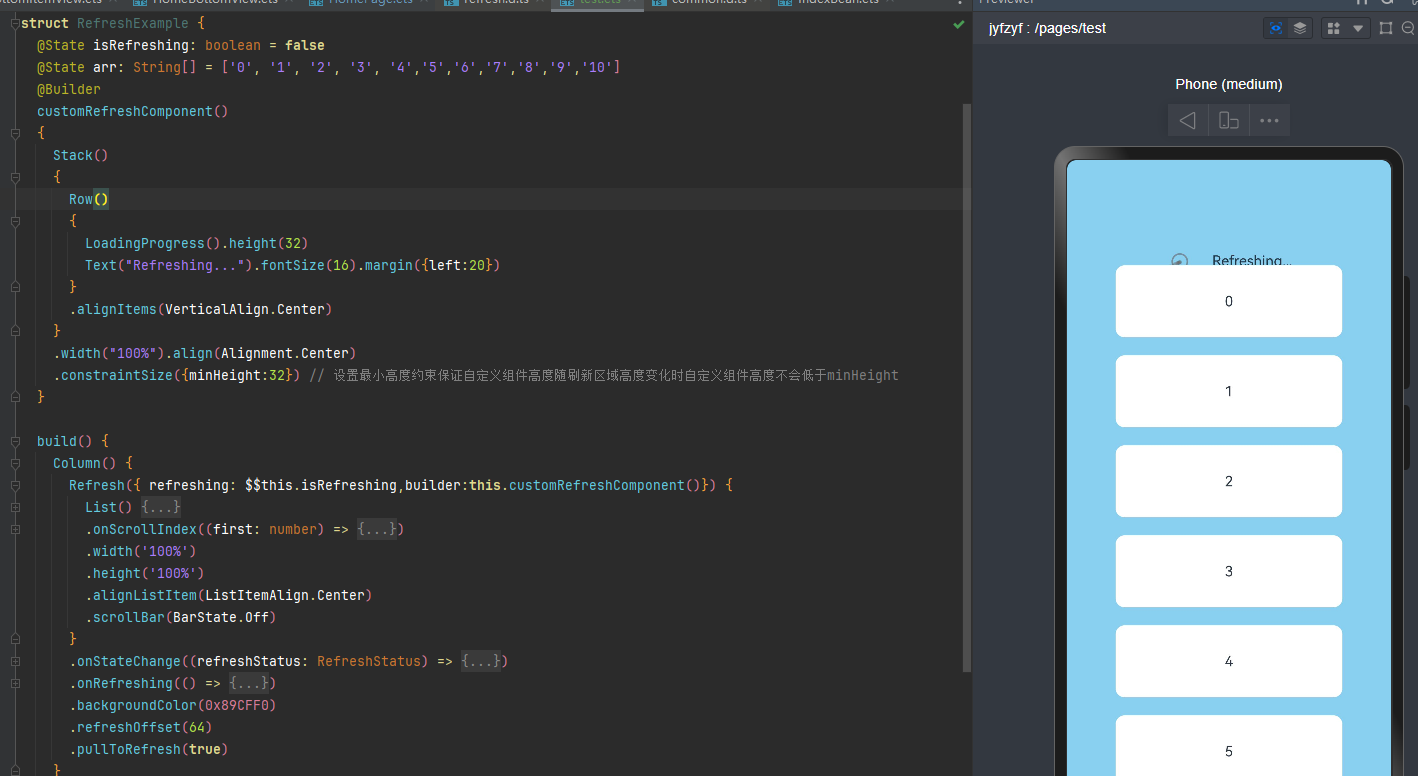This screenshot has width=1418, height=776.
Task: Expand the {...} placeholder in onScrollIndex
Action: pyautogui.click(x=377, y=529)
